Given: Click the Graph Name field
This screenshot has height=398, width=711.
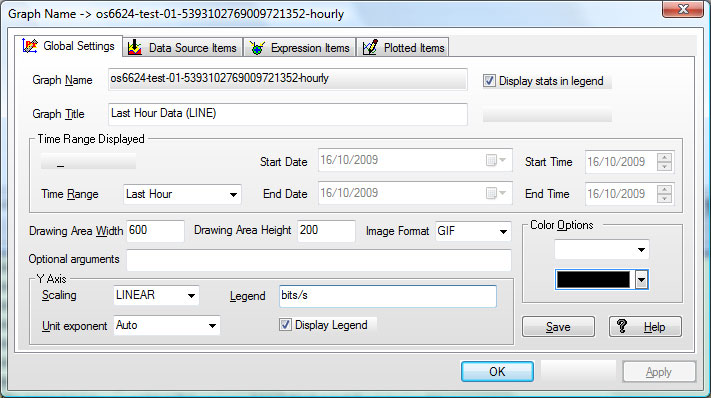Looking at the screenshot, I should 288,79.
